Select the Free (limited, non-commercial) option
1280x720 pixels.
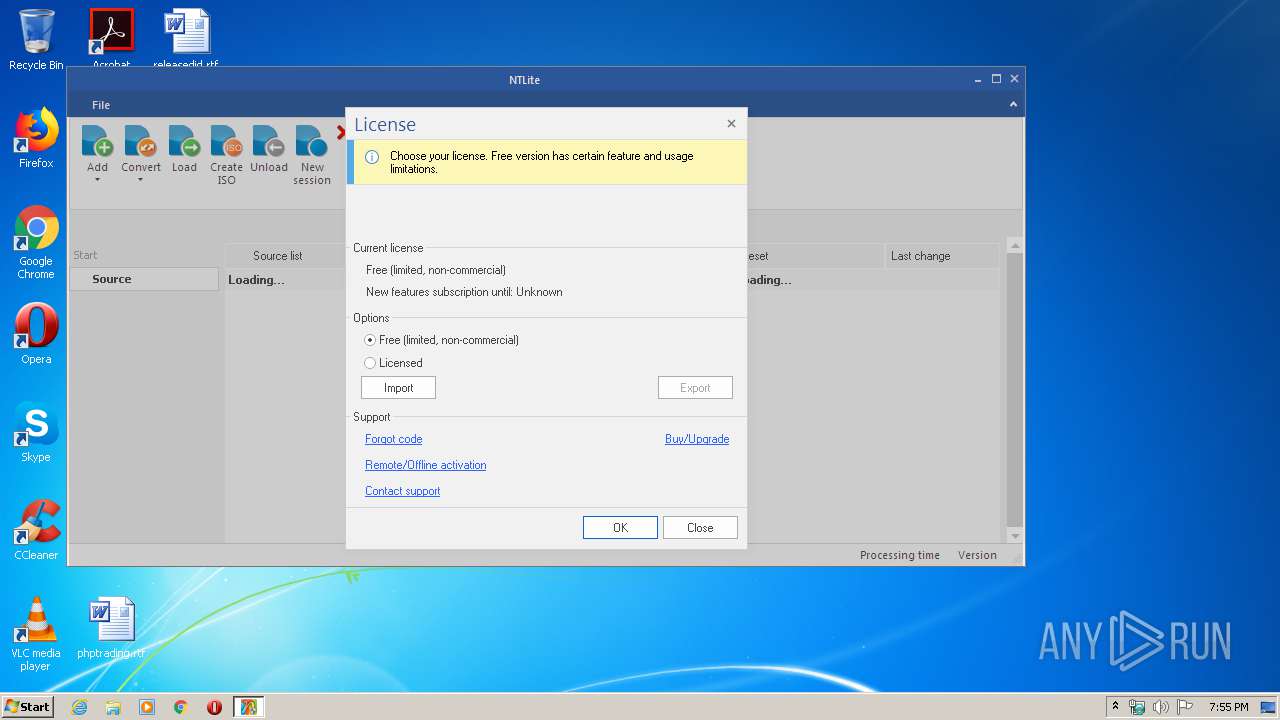[x=441, y=340]
